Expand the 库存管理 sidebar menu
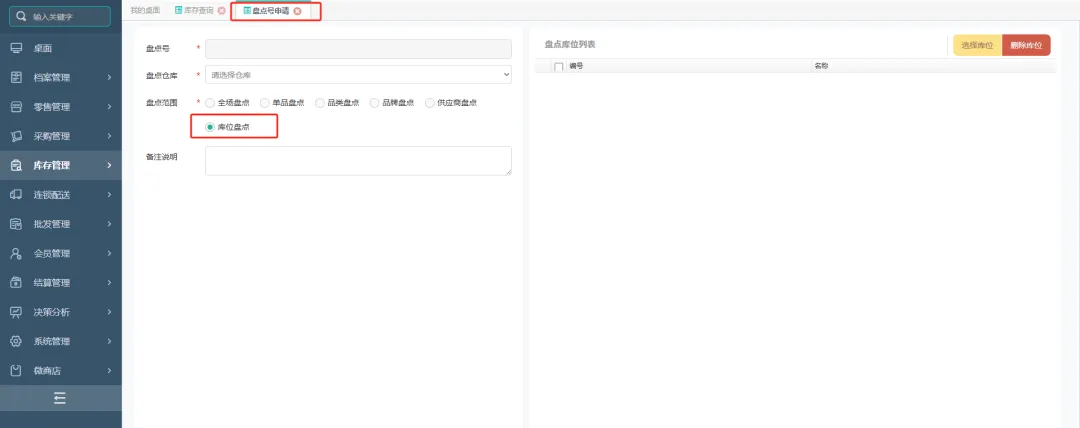Viewport: 1080px width, 428px height. coord(60,165)
